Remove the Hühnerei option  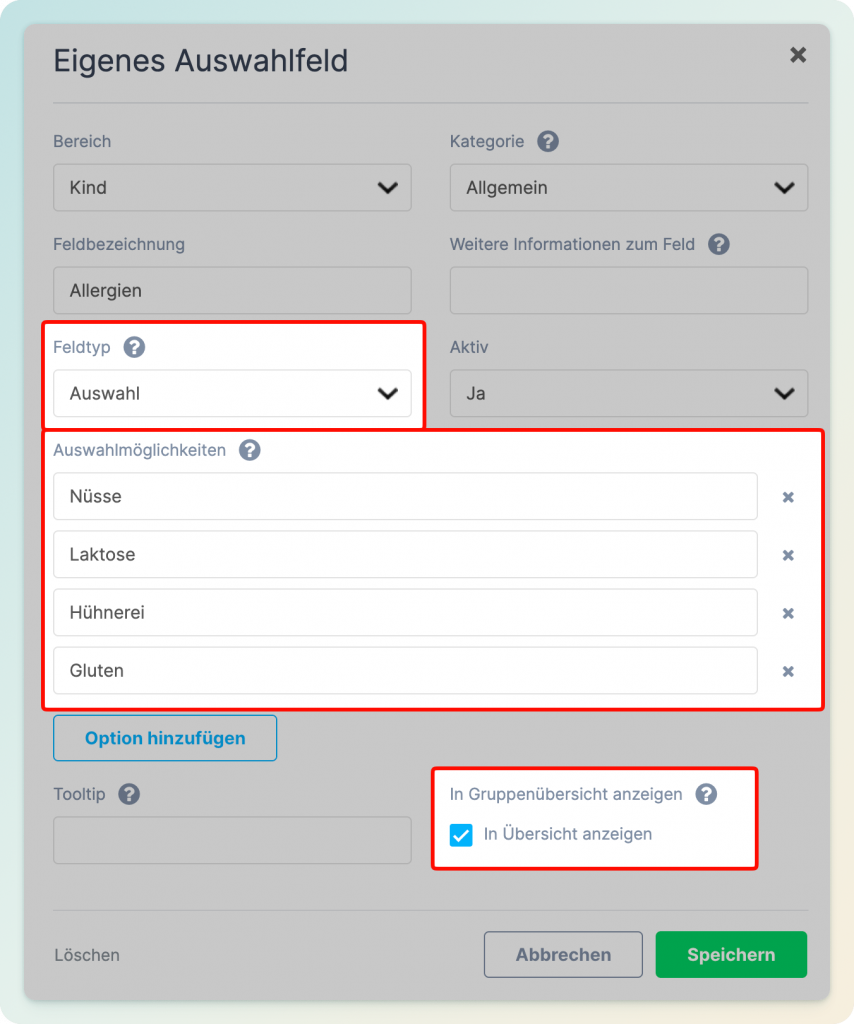[x=788, y=613]
